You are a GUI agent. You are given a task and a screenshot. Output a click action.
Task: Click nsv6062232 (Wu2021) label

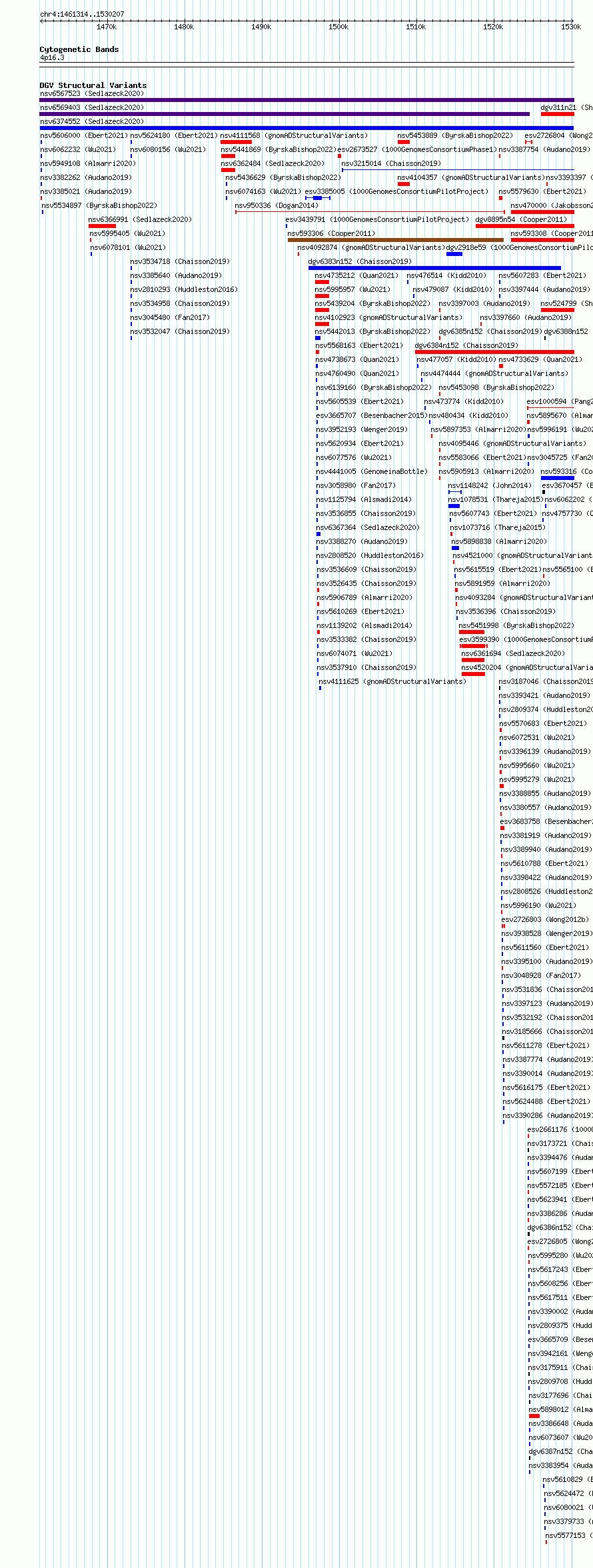[78, 149]
